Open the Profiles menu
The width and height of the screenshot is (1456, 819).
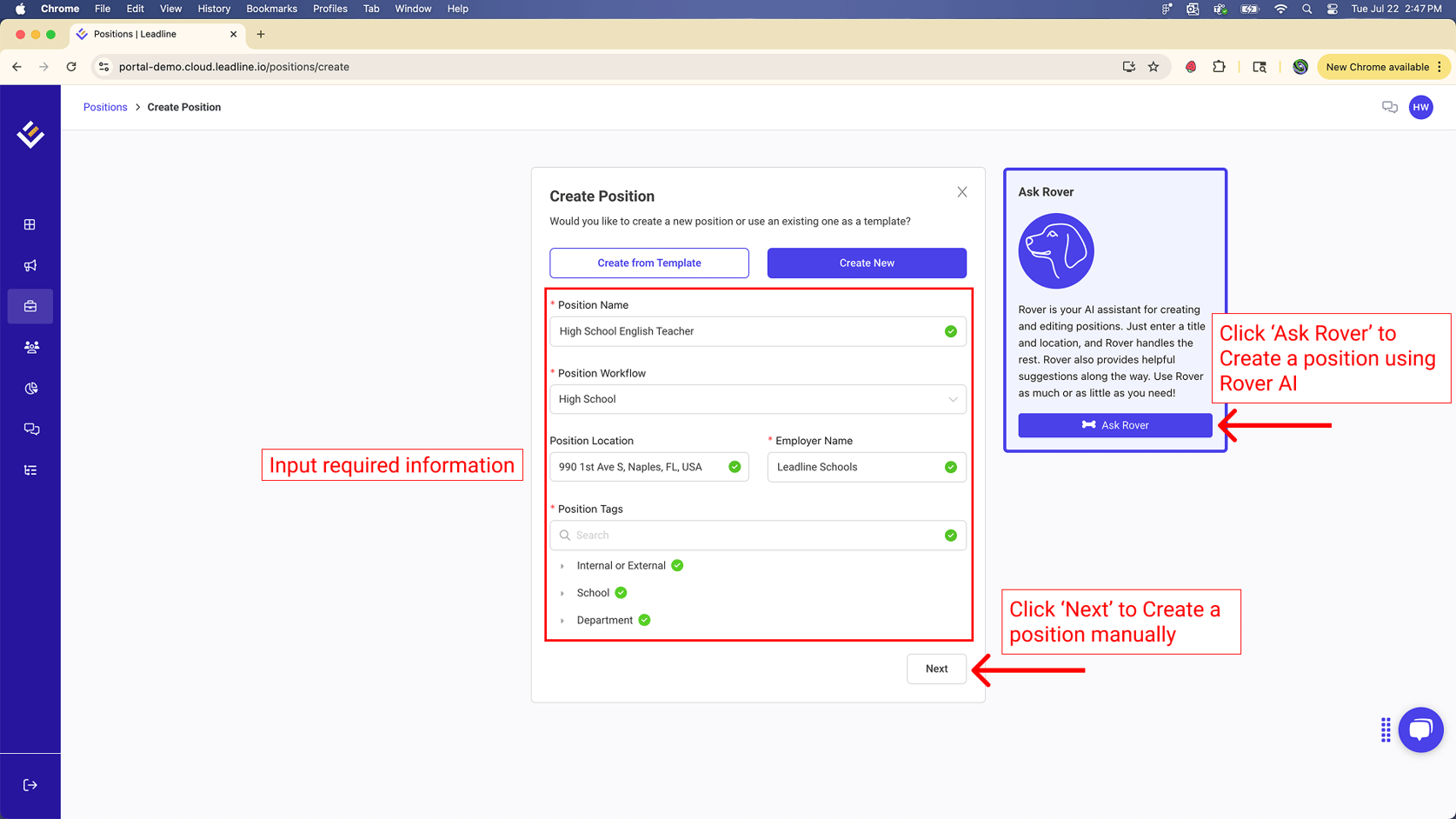[330, 9]
